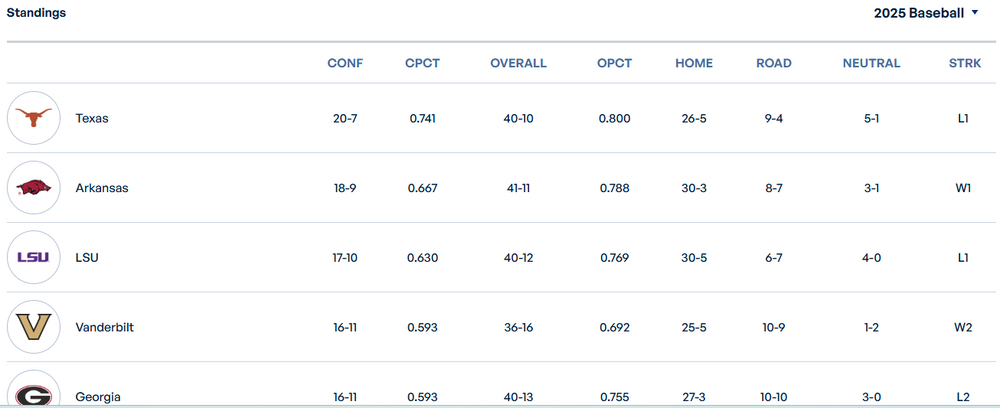Click the Vanderbilt Commodores logo icon
The image size is (1000, 408).
(35, 327)
